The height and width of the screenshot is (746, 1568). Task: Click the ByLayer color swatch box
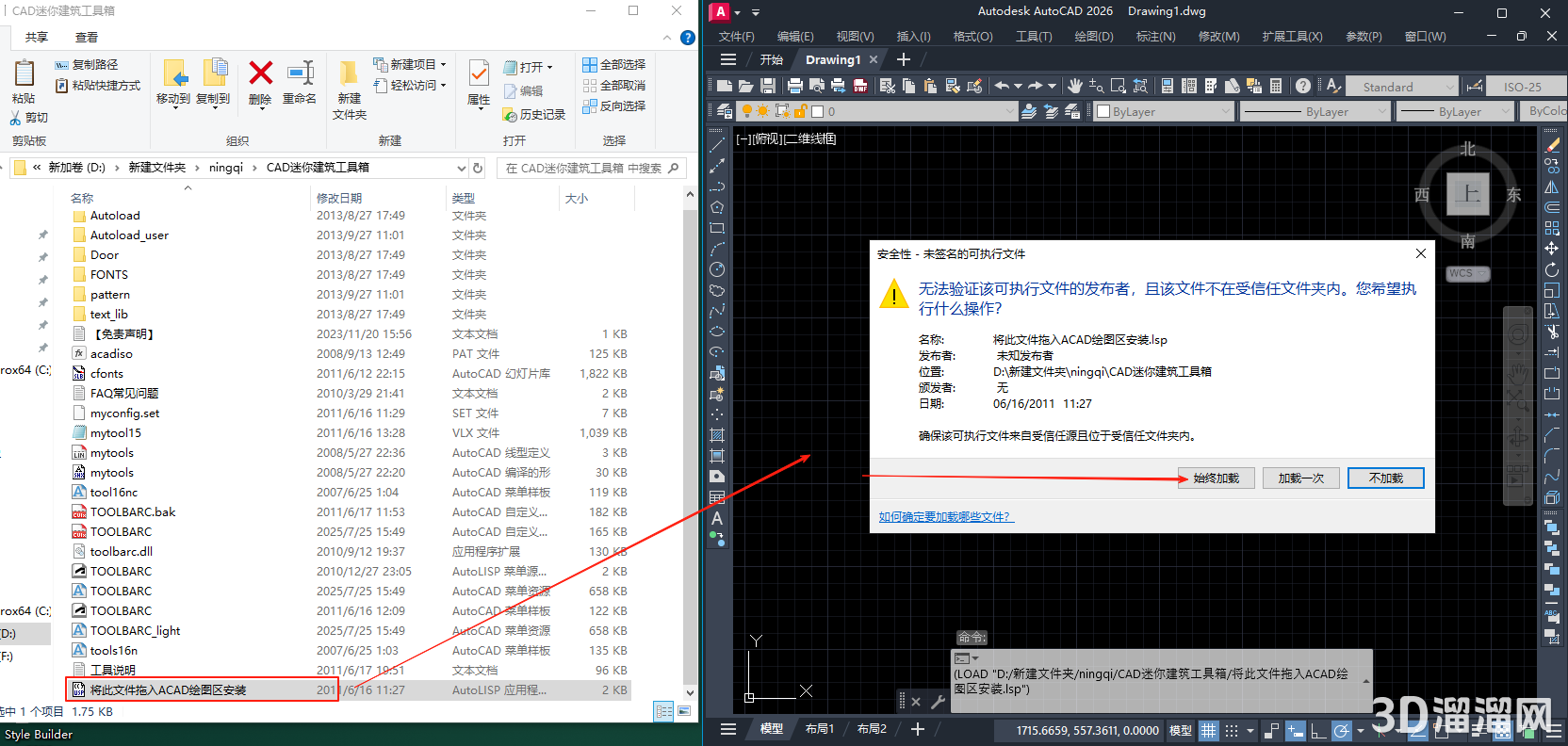coord(1103,111)
